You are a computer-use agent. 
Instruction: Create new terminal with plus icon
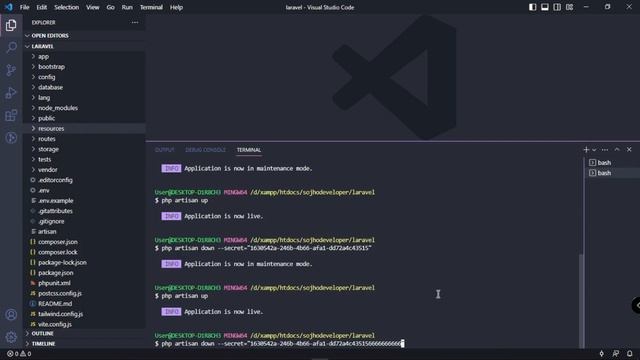click(586, 150)
